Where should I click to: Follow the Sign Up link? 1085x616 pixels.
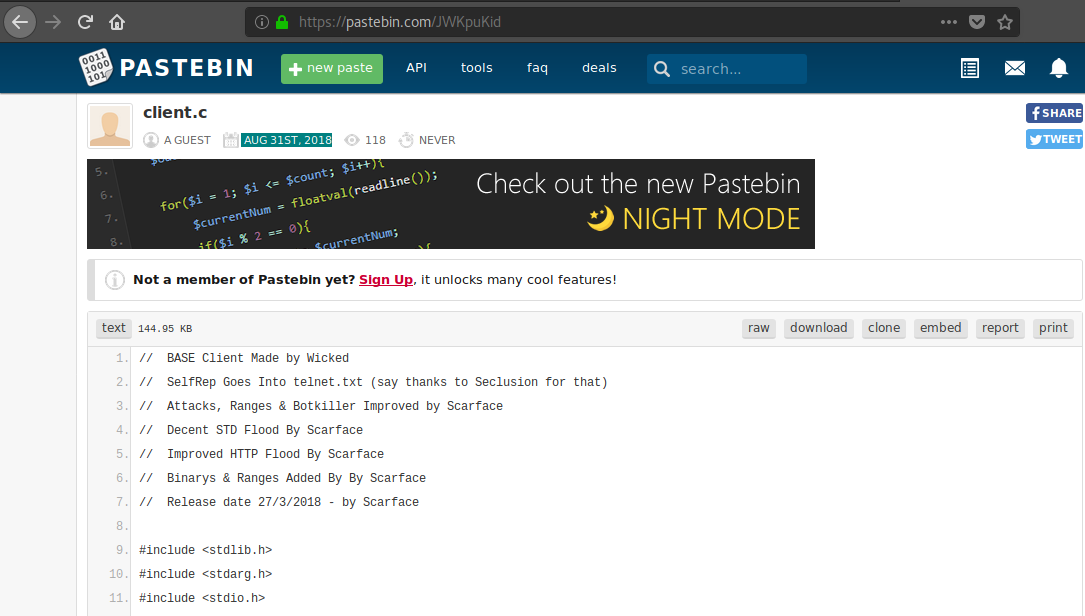tap(385, 280)
